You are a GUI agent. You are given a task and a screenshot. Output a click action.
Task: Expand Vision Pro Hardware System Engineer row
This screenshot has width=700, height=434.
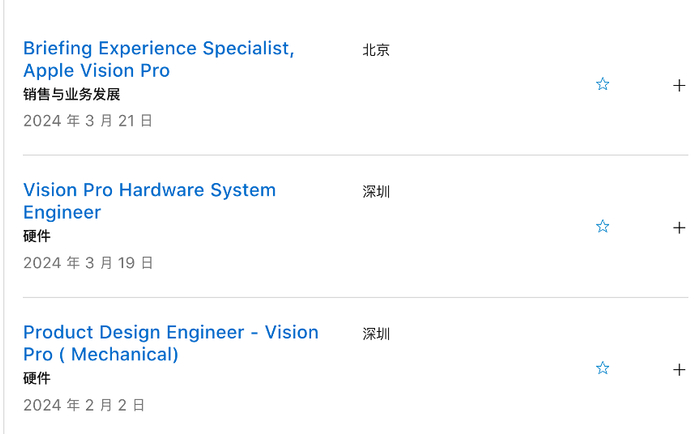[680, 227]
